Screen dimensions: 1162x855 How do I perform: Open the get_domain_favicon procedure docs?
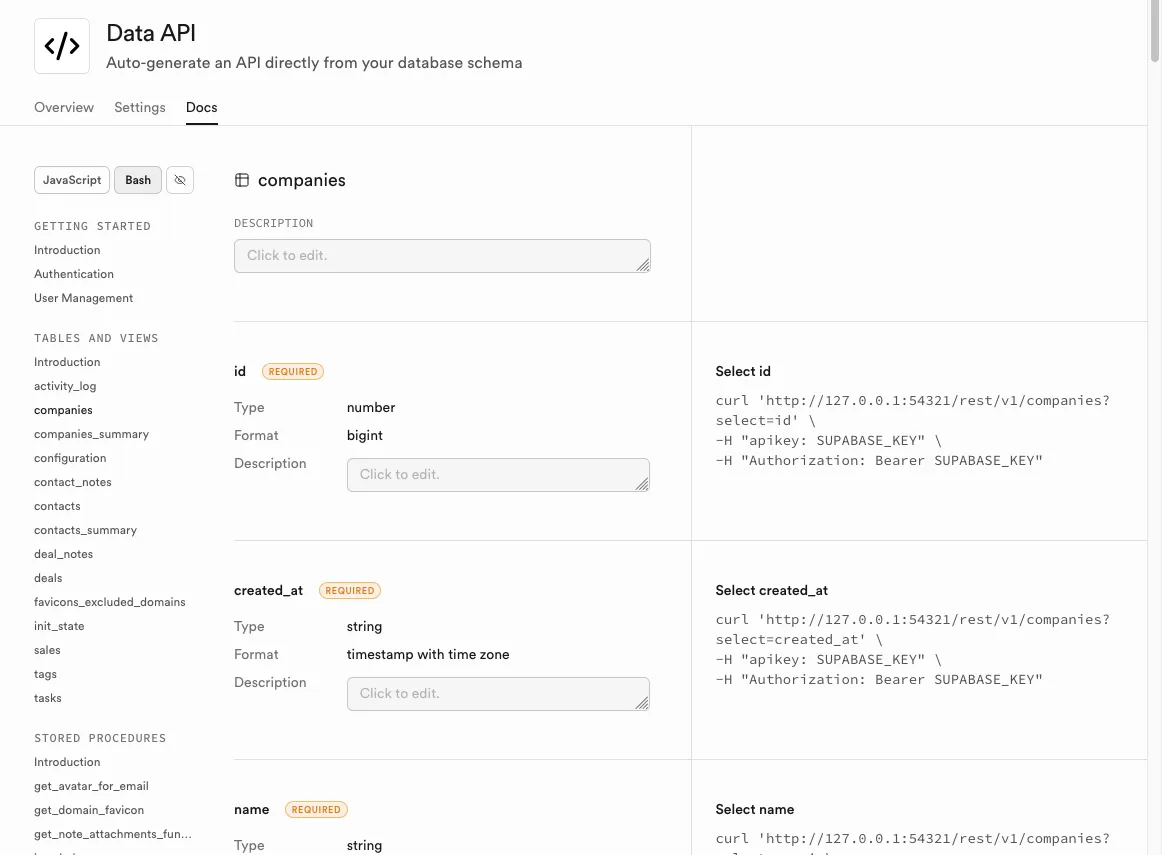click(86, 809)
